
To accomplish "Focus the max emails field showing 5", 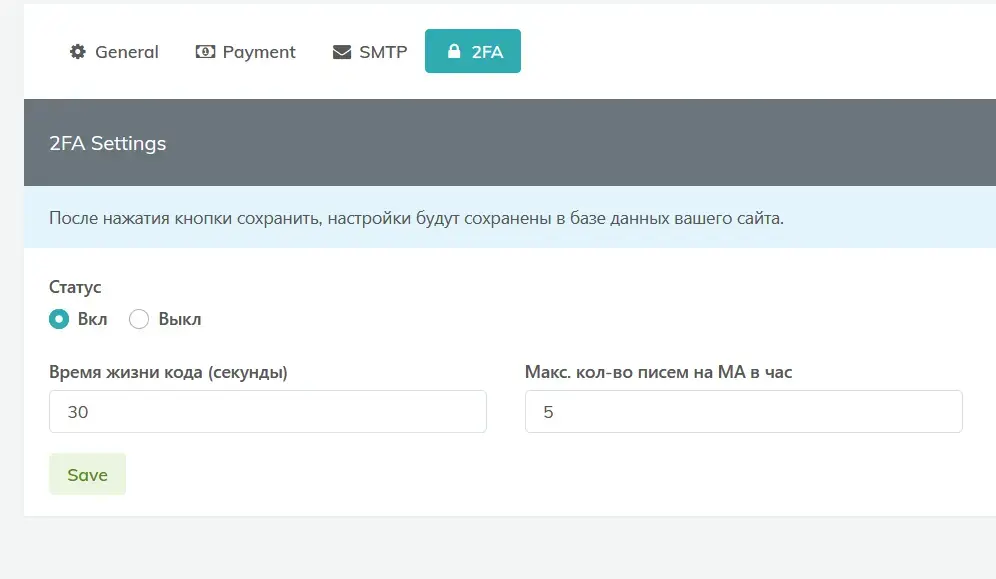I will (x=744, y=411).
